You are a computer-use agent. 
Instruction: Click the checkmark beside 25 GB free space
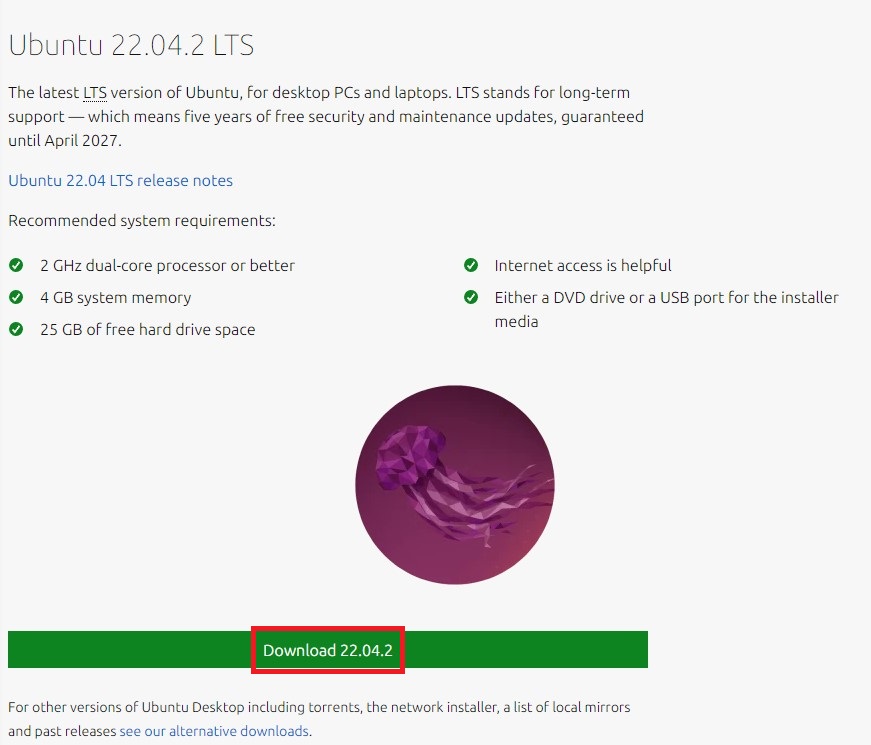click(16, 329)
